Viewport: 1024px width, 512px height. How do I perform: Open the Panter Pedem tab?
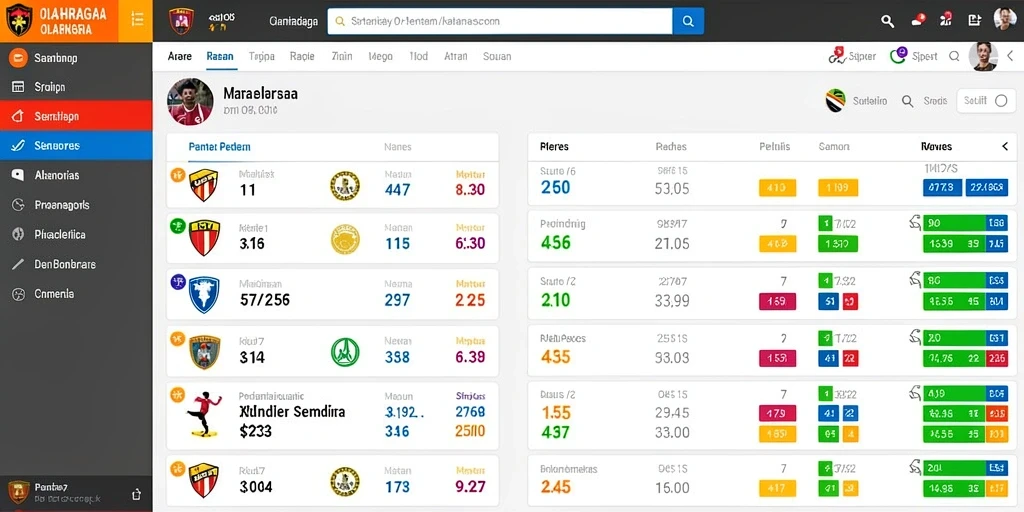click(219, 147)
